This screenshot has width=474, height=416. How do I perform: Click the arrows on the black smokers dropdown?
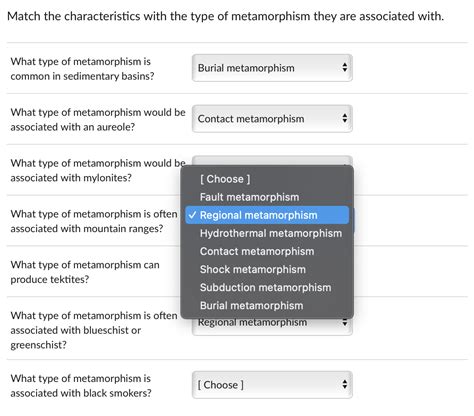click(345, 385)
